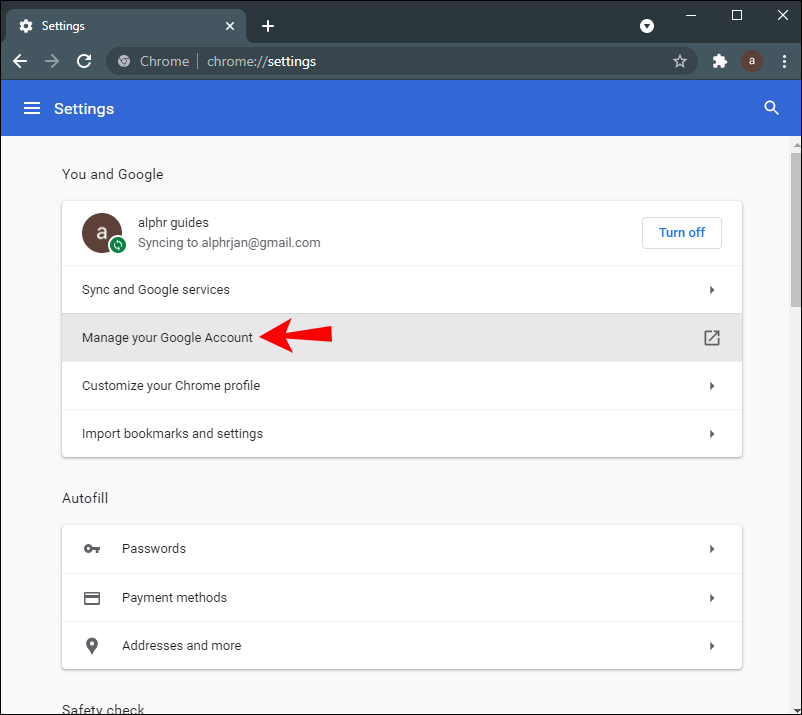Click the Chrome site info icon
The image size is (802, 715).
point(123,61)
